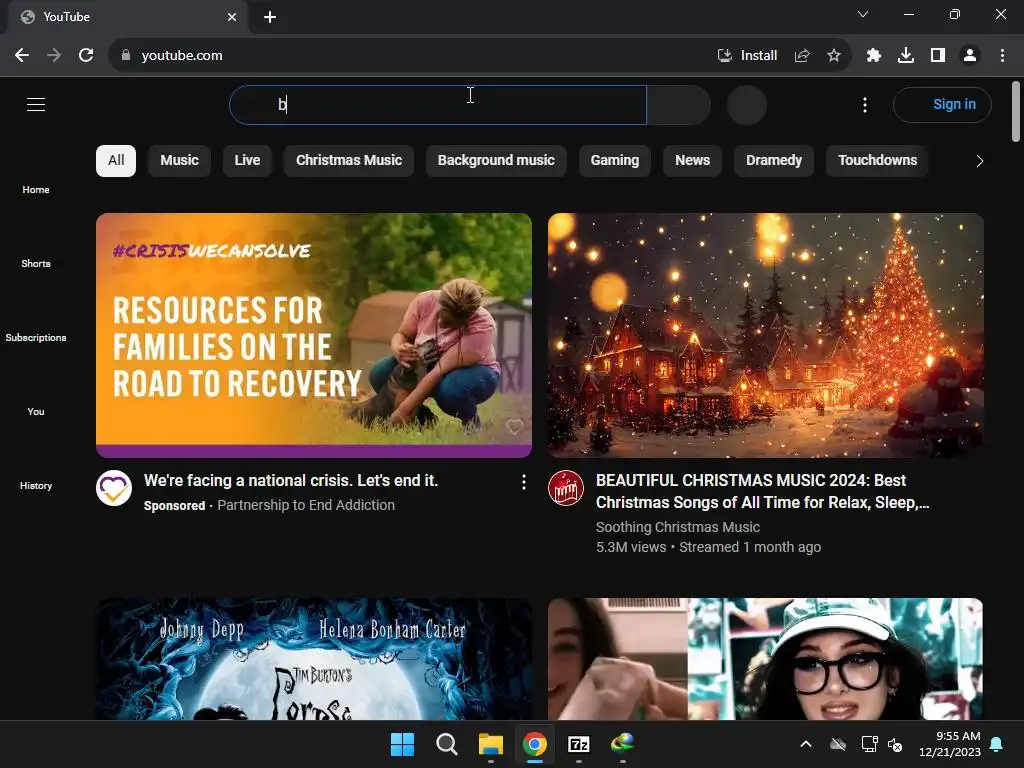The height and width of the screenshot is (768, 1024).
Task: Open the Windows Start menu
Action: (x=402, y=744)
